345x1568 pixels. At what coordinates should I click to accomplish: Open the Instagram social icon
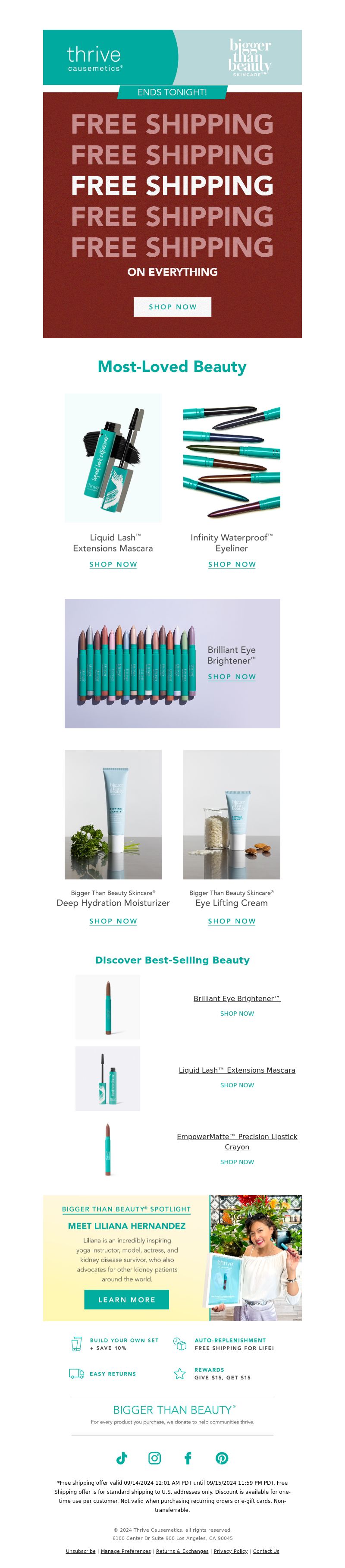point(154,1457)
